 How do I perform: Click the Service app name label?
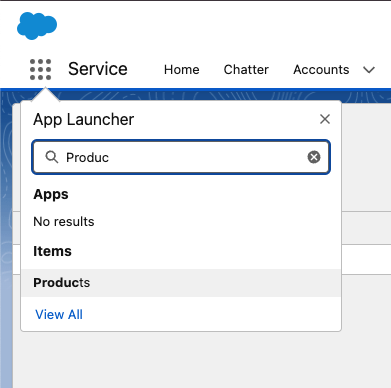(98, 69)
